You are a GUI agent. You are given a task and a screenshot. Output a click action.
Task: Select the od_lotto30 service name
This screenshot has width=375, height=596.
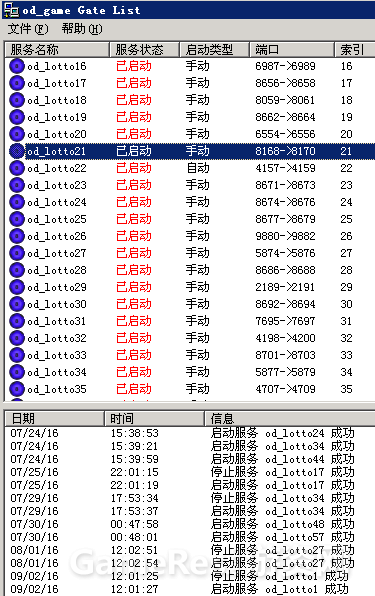57,304
